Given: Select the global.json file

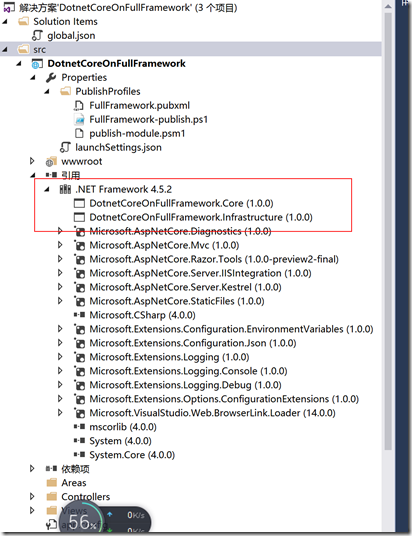Looking at the screenshot, I should (71, 36).
